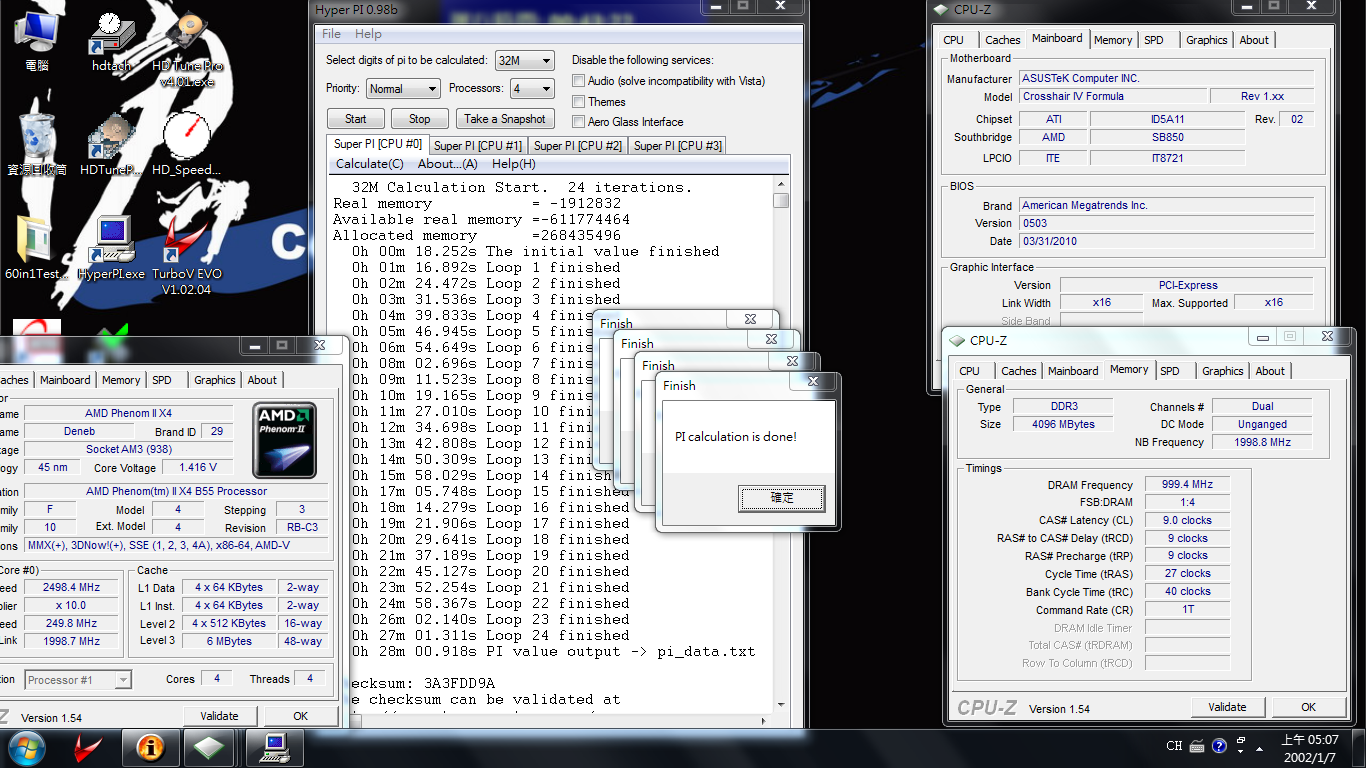This screenshot has width=1366, height=768.
Task: Open the Processor #1 selection dropdown
Action: point(78,680)
